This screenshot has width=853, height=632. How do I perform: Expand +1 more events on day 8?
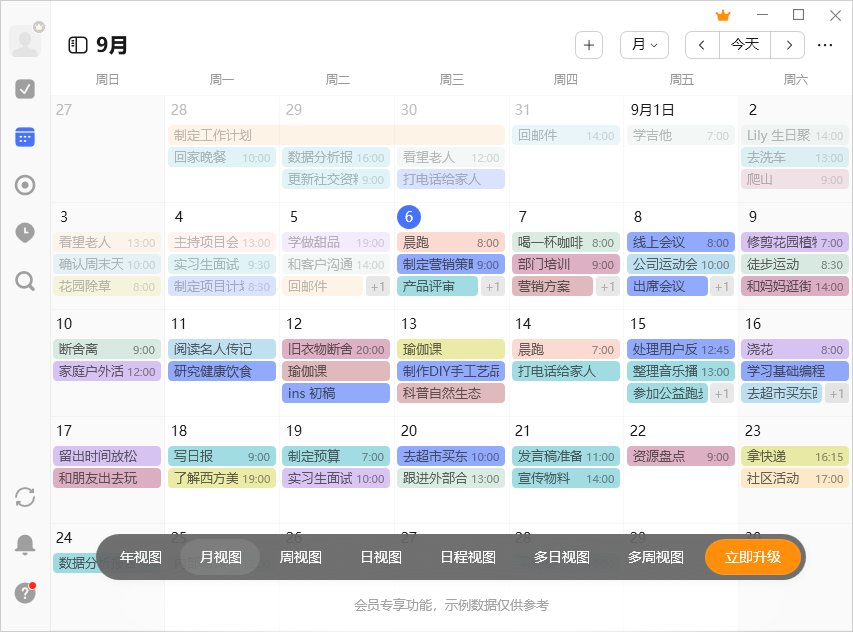722,287
